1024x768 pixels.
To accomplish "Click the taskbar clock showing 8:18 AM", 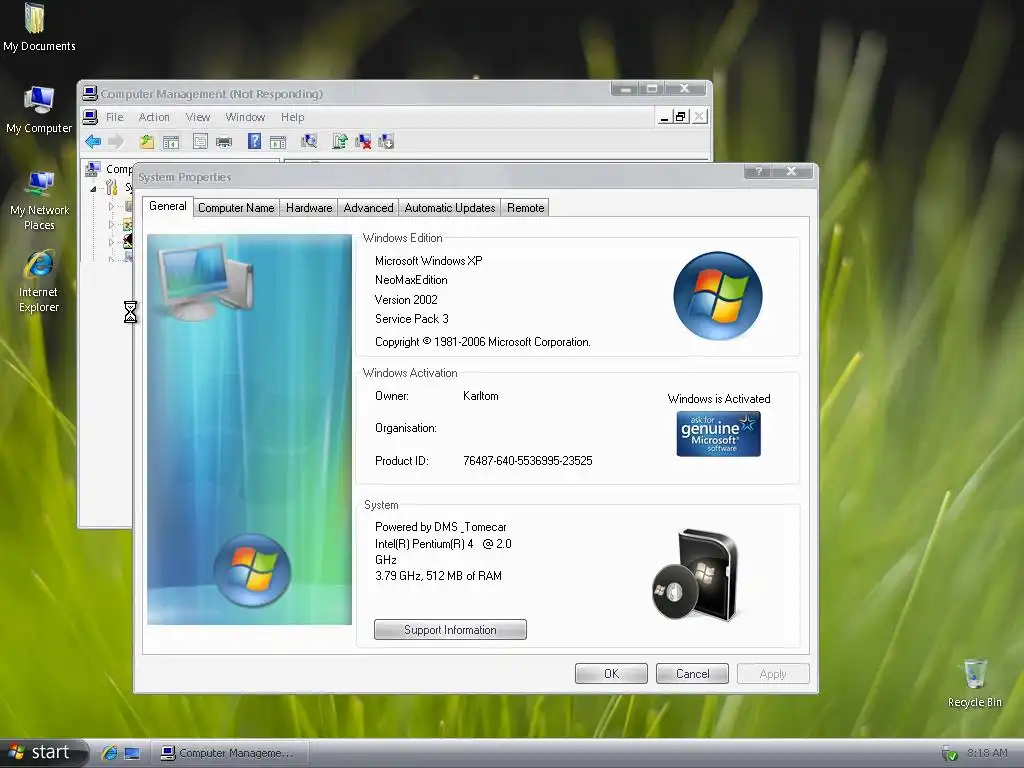I will [x=987, y=753].
